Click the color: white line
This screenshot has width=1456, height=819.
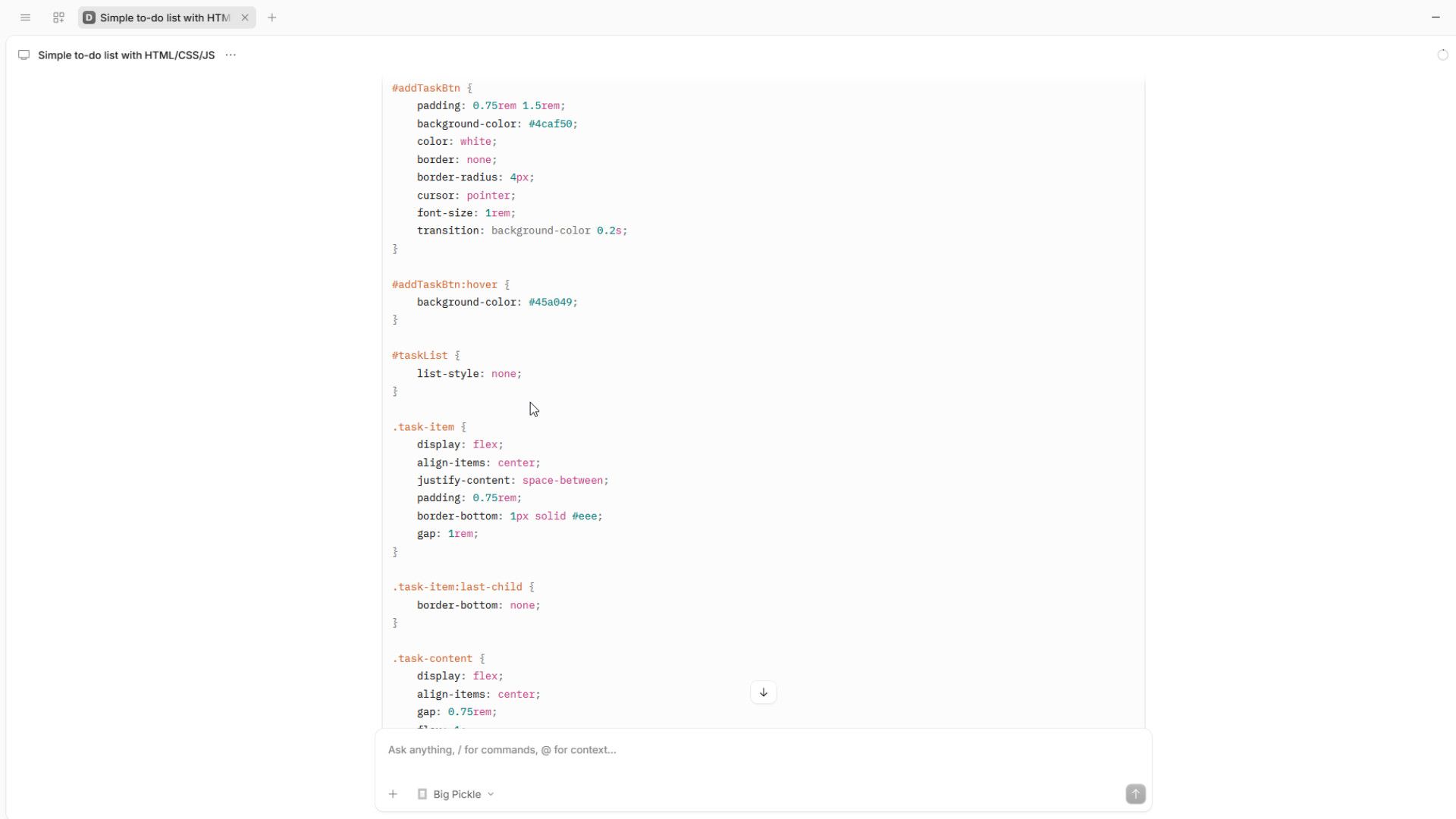(457, 141)
